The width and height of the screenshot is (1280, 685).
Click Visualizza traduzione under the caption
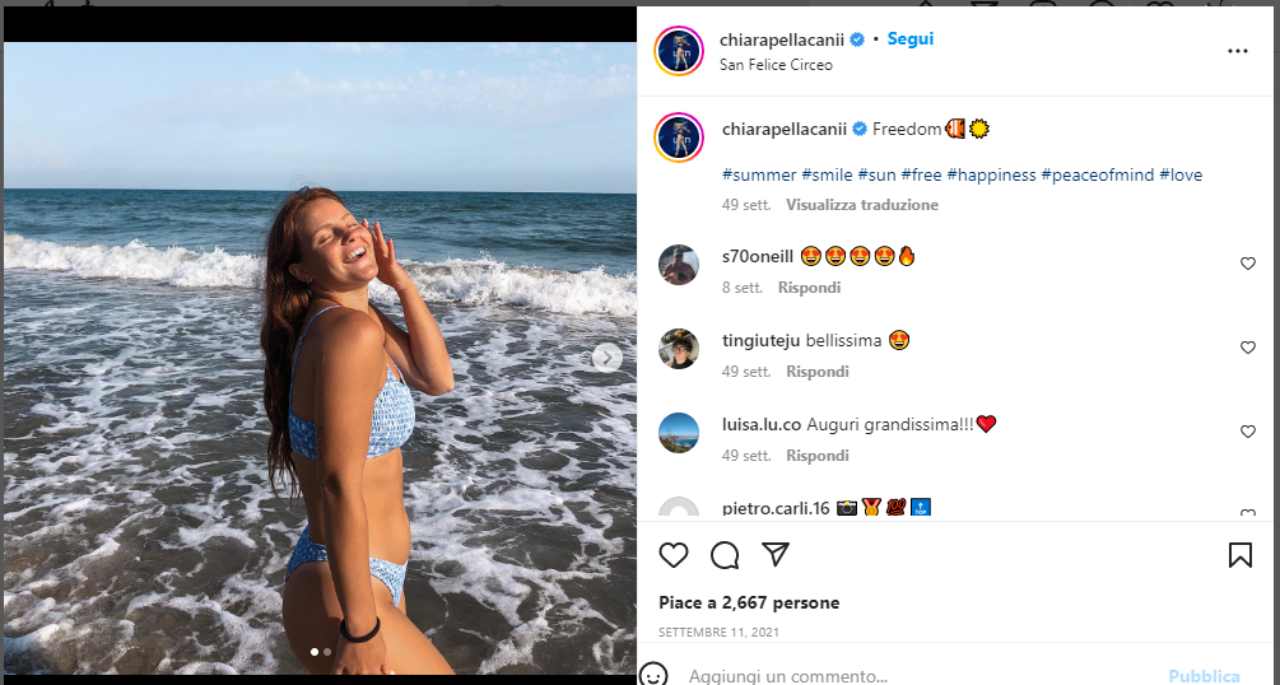pyautogui.click(x=862, y=205)
